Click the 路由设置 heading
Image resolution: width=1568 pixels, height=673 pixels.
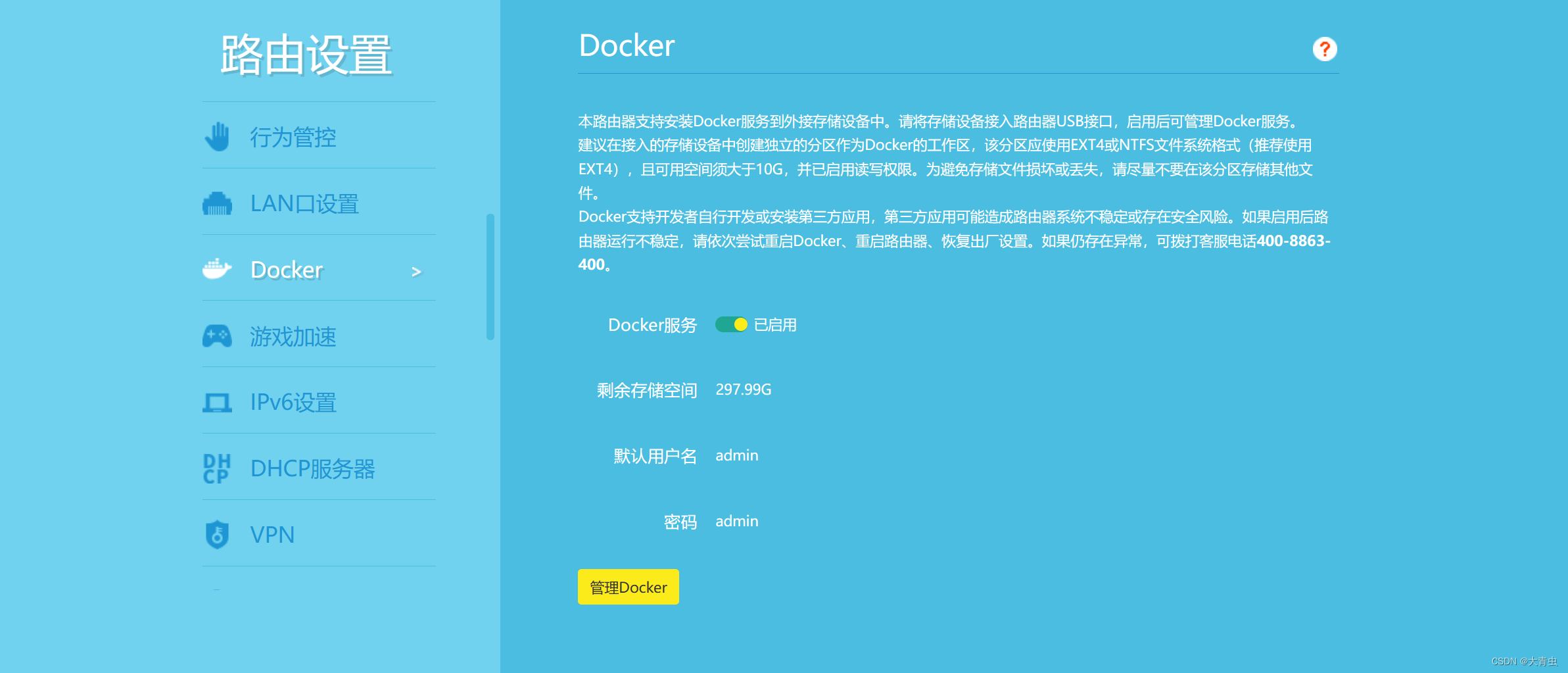[x=306, y=55]
